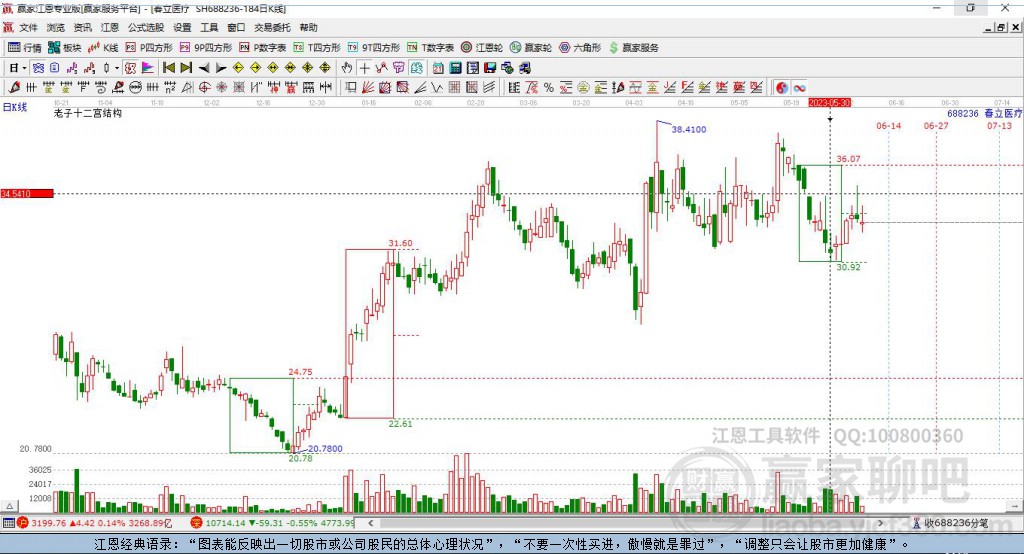1024x554 pixels.
Task: Click the n² square number tool
Action: [170, 88]
